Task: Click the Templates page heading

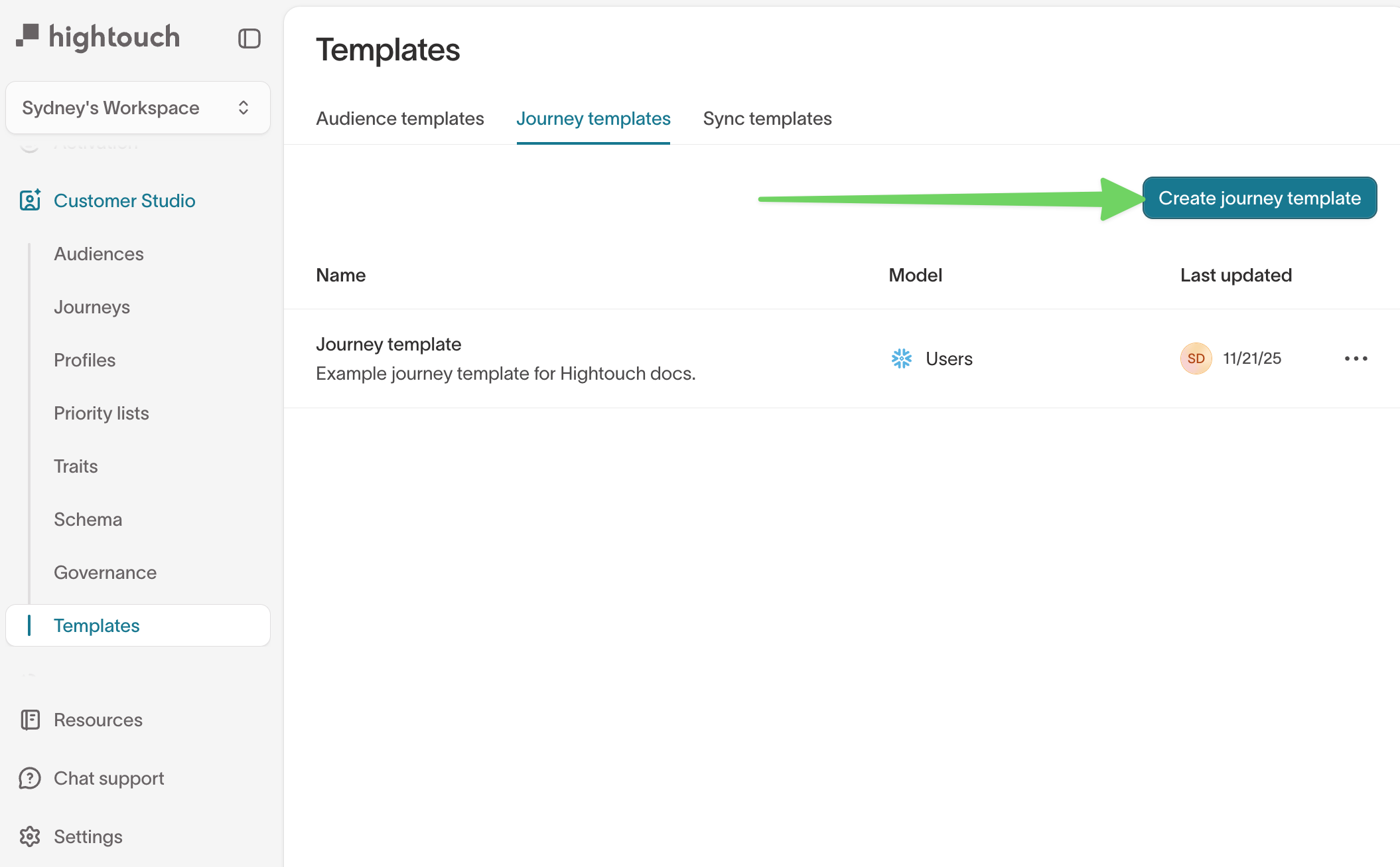Action: [x=388, y=50]
